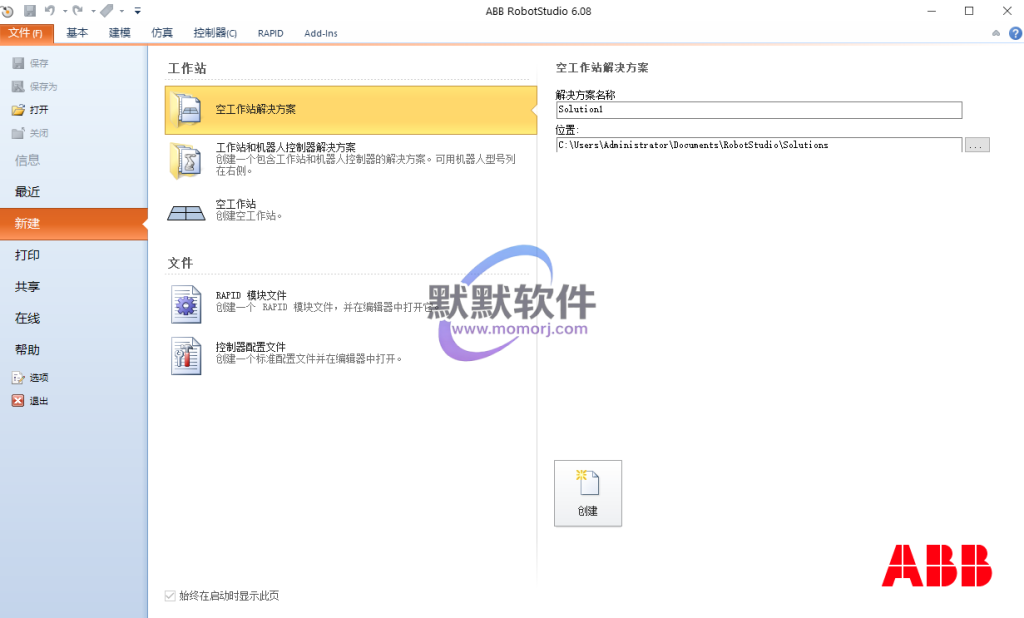1024x618 pixels.
Task: Click the 位置 path input field
Action: click(759, 145)
